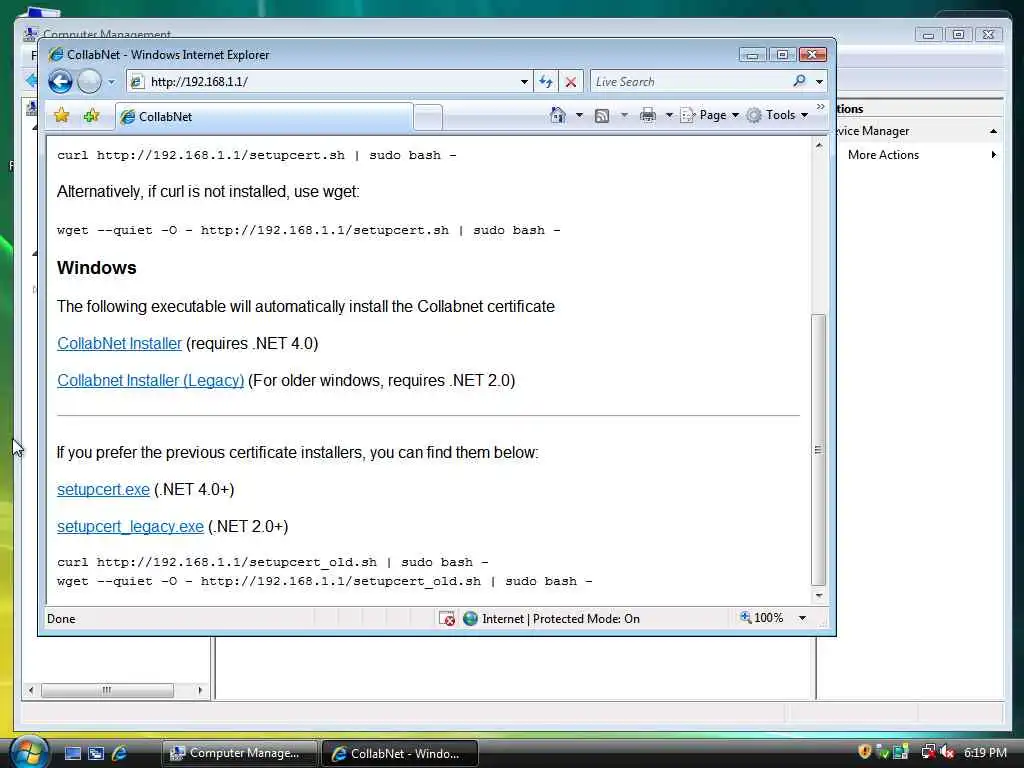Open the Collabnet Installer (Legacy) link
The width and height of the screenshot is (1024, 768).
tap(151, 380)
